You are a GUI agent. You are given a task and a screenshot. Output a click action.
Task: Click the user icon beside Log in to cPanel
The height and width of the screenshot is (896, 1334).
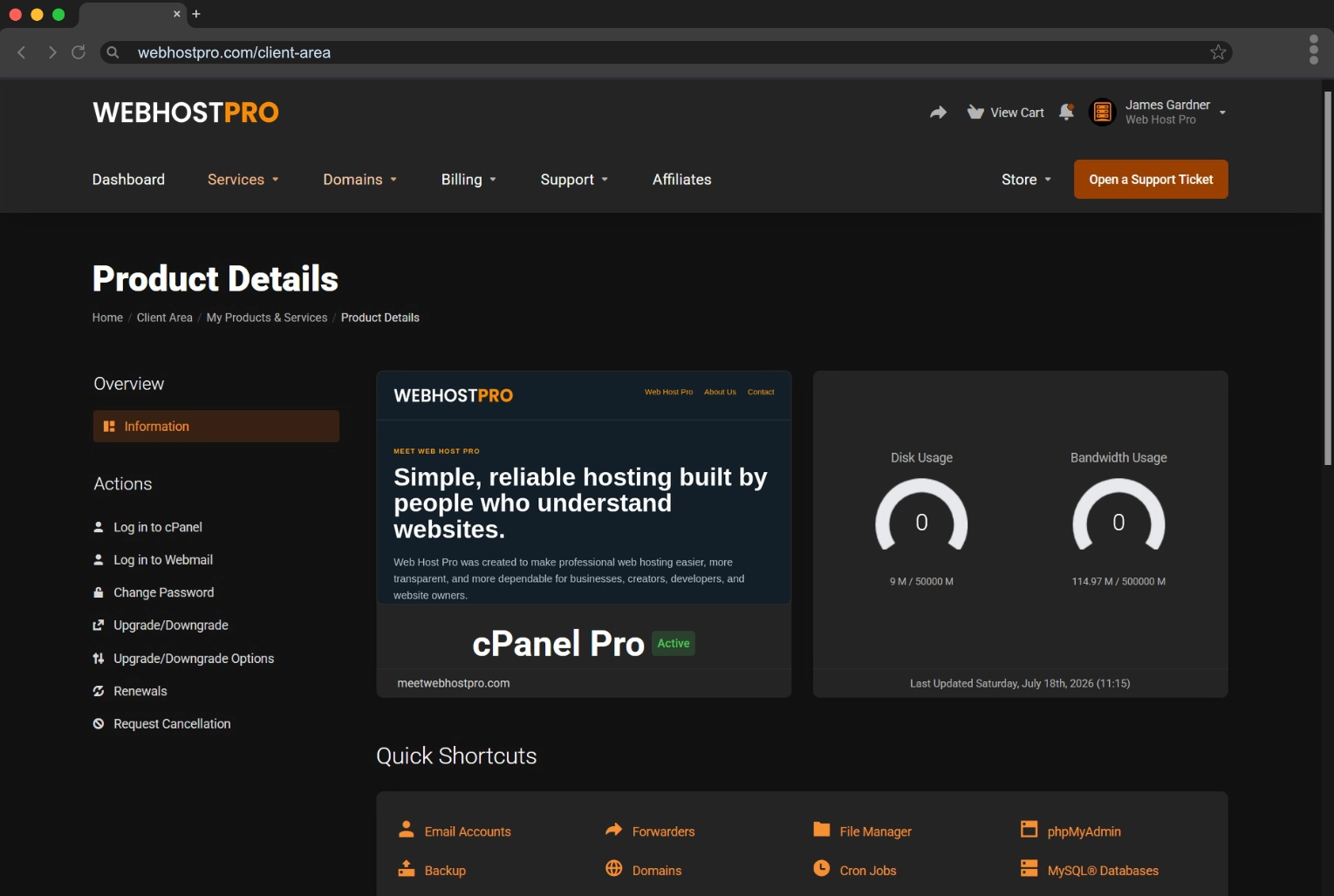tap(99, 527)
